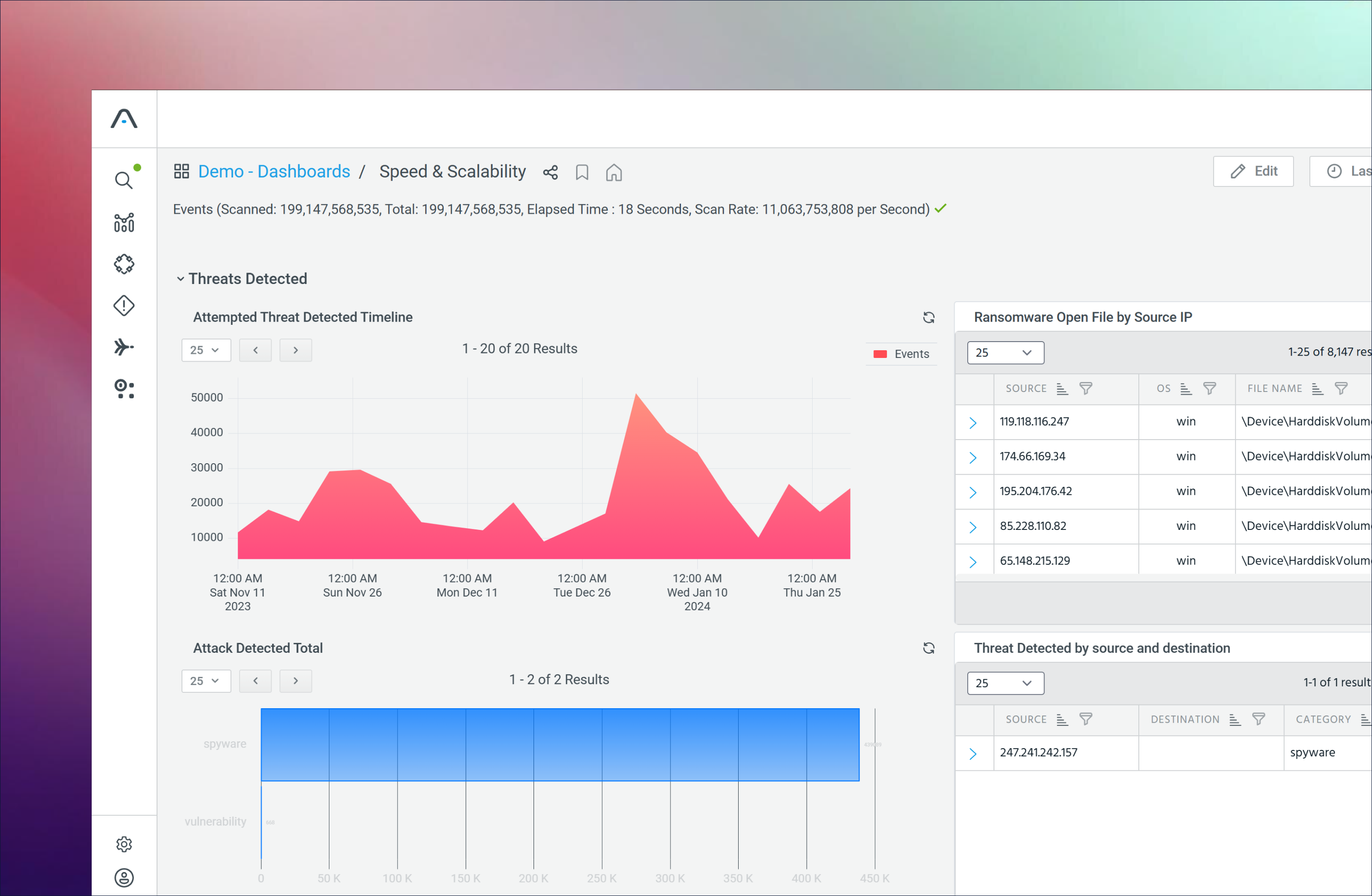This screenshot has width=1372, height=896.
Task: Click the alert diamond sidebar icon
Action: 124,306
